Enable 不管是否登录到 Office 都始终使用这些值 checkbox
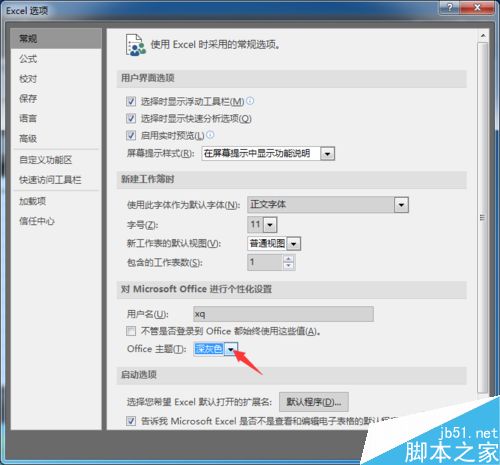 [131, 331]
